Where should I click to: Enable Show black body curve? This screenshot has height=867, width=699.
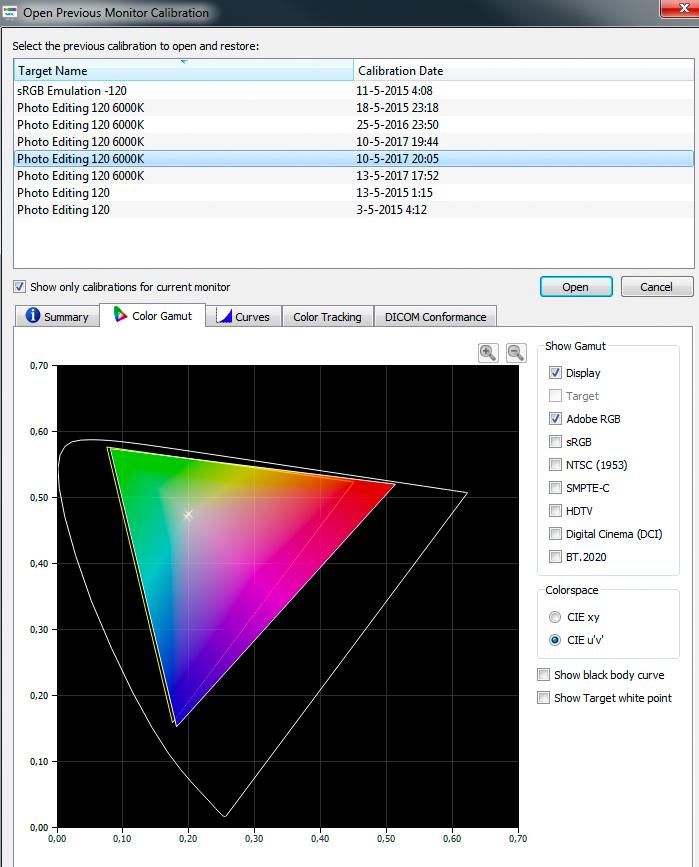(544, 675)
